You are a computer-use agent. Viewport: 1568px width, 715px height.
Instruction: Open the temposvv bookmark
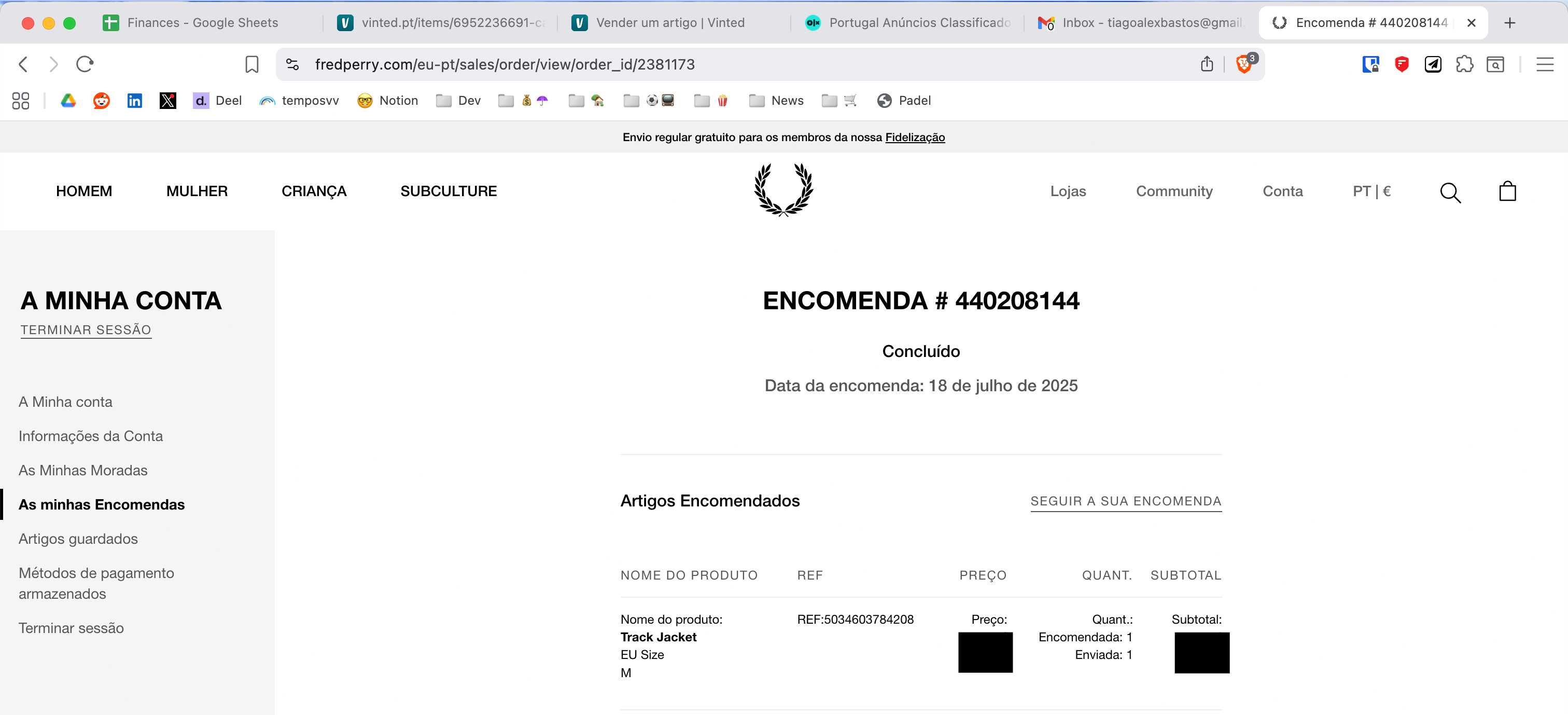coord(299,101)
